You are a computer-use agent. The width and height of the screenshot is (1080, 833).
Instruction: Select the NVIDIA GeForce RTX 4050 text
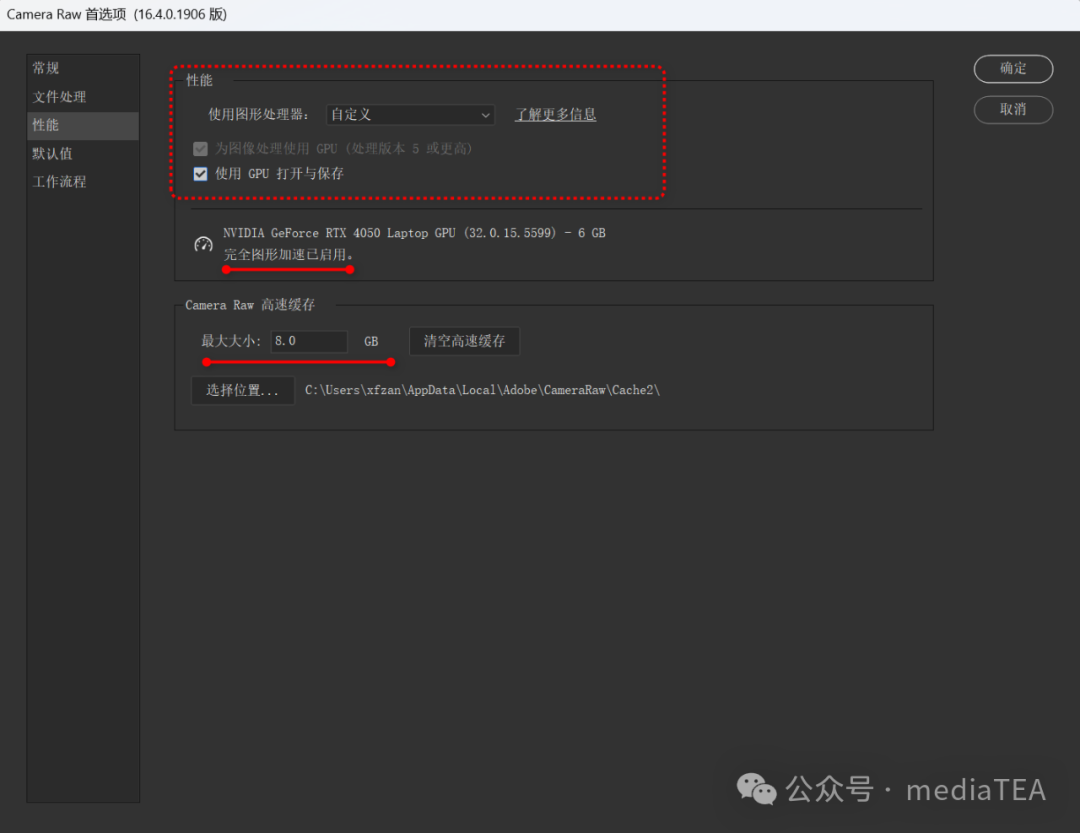click(414, 233)
